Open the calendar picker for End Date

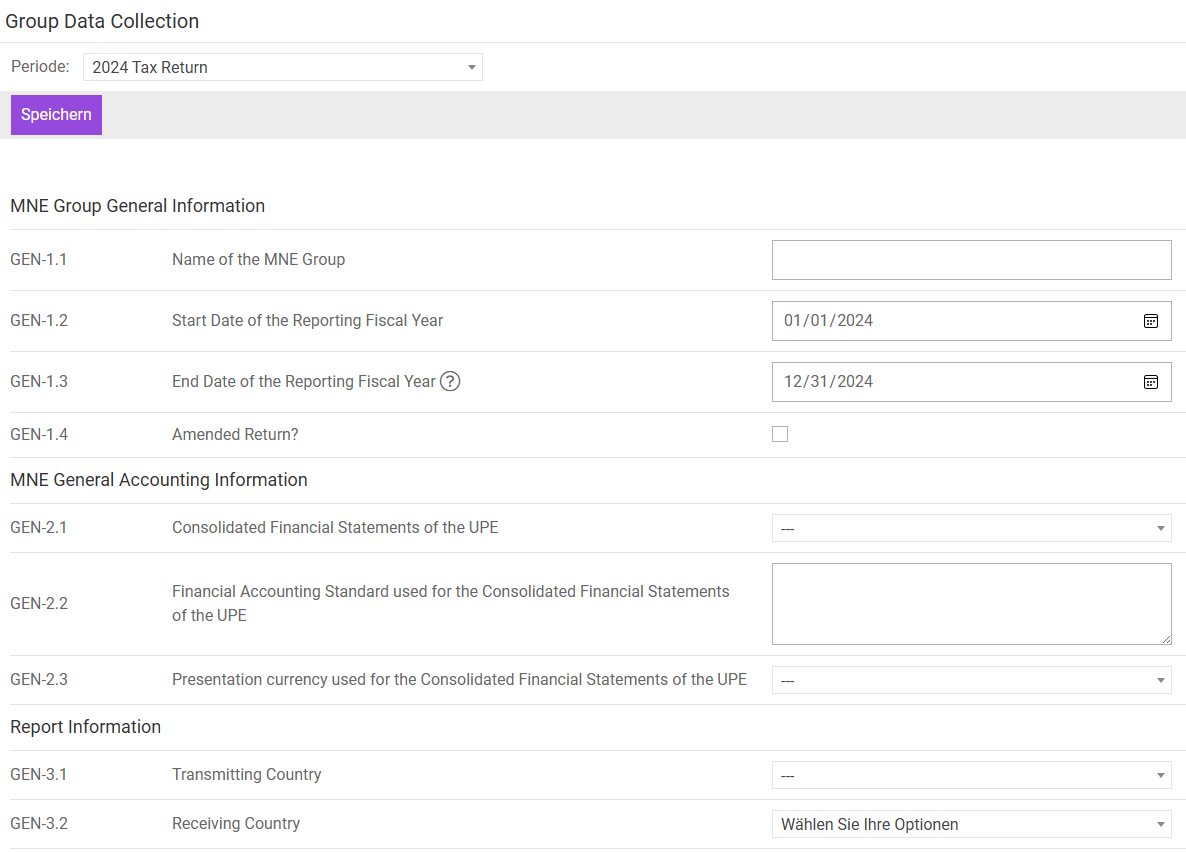click(x=1150, y=382)
